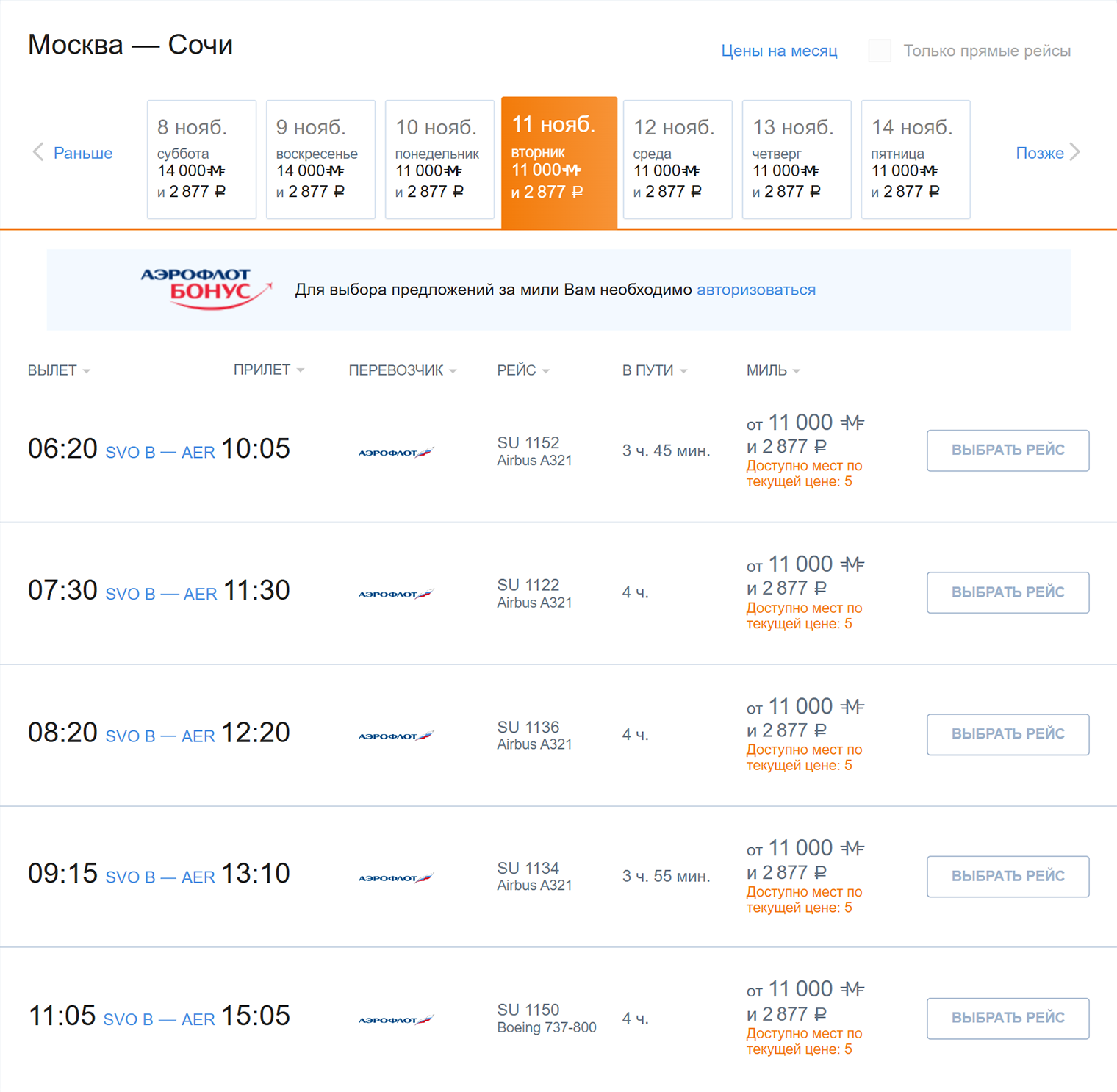
Task: Enable the Только прямые рейсы checkbox
Action: click(x=880, y=51)
